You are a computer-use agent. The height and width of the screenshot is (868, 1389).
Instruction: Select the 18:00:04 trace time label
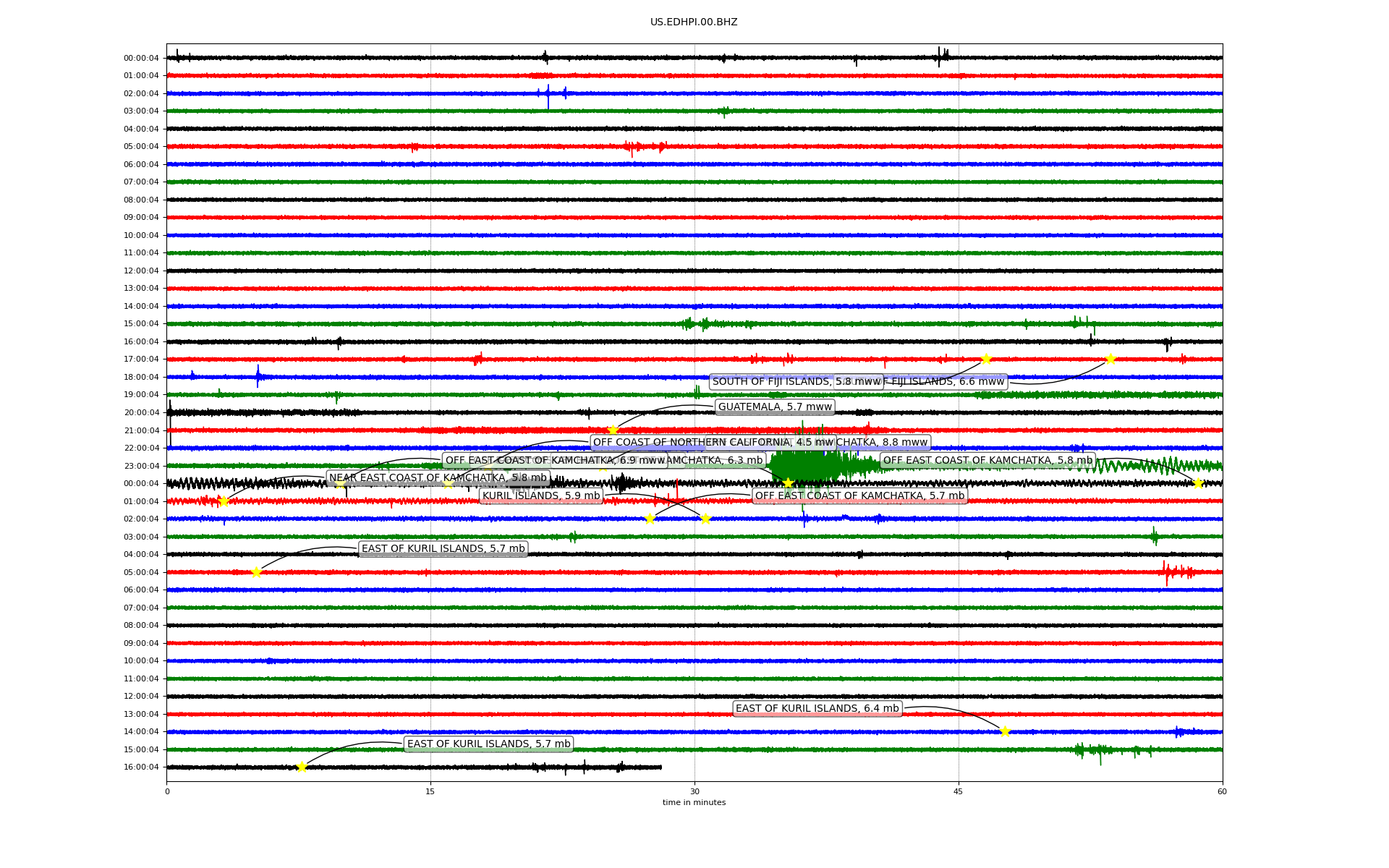point(141,378)
